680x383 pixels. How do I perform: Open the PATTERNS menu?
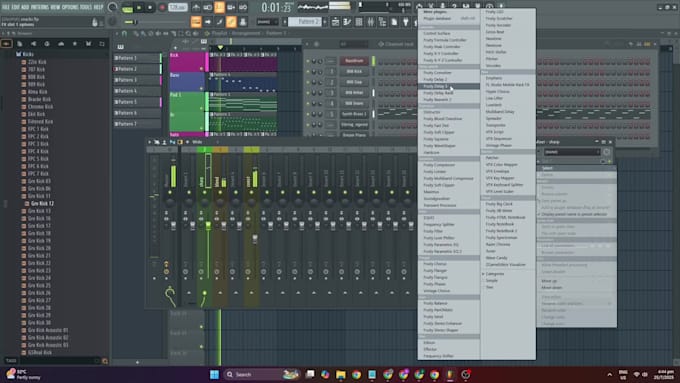tap(39, 7)
